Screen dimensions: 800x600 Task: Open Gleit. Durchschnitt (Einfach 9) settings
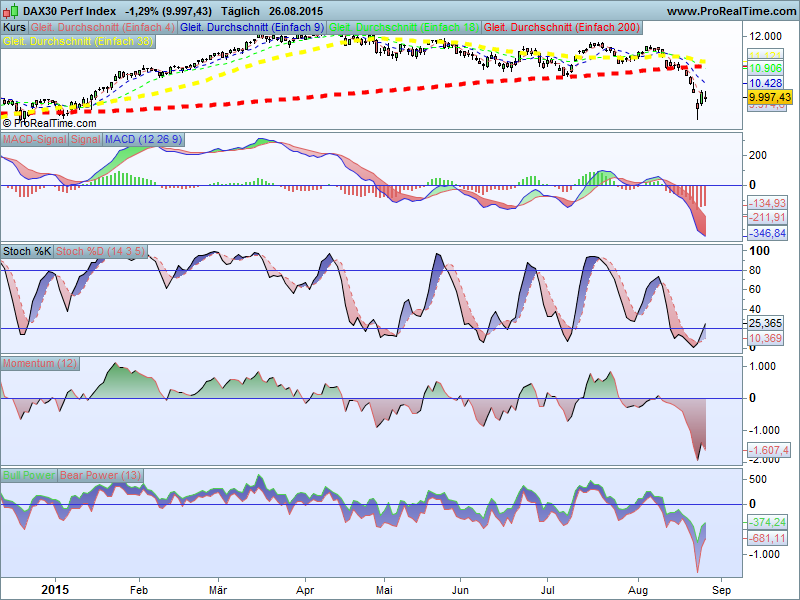point(252,27)
